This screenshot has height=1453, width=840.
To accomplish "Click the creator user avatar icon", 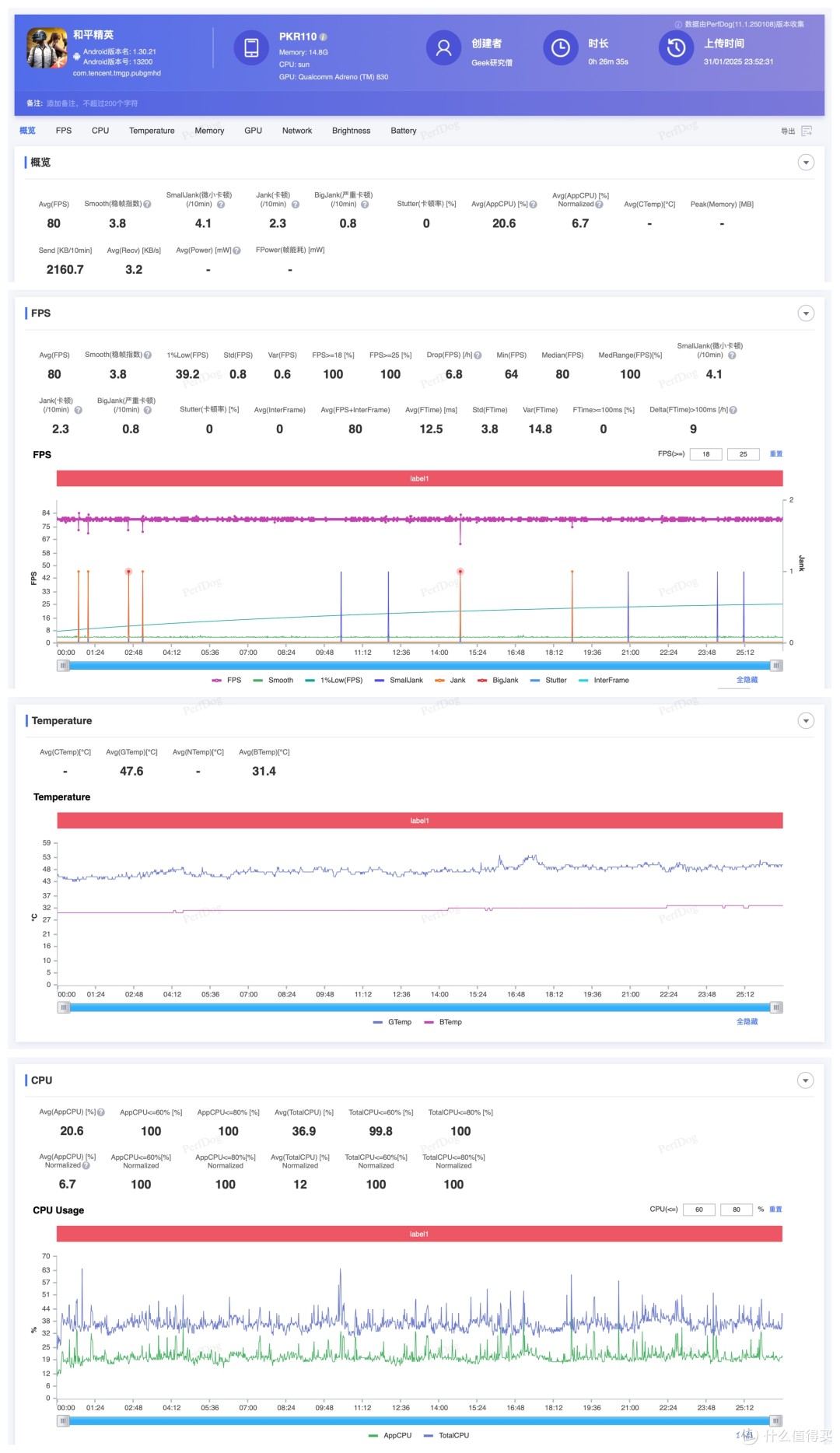I will tap(443, 48).
